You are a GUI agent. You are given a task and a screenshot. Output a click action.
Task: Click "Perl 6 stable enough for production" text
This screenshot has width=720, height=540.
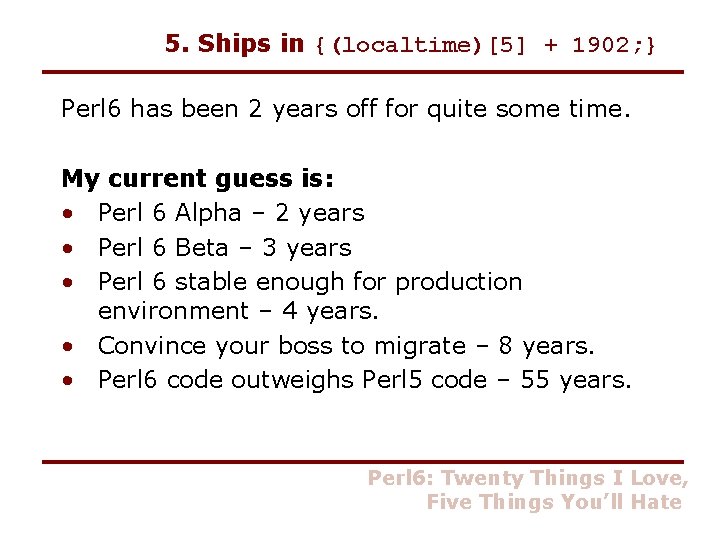click(310, 281)
